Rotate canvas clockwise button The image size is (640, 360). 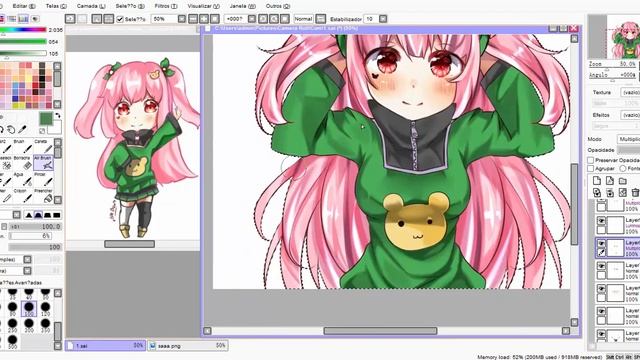point(274,19)
